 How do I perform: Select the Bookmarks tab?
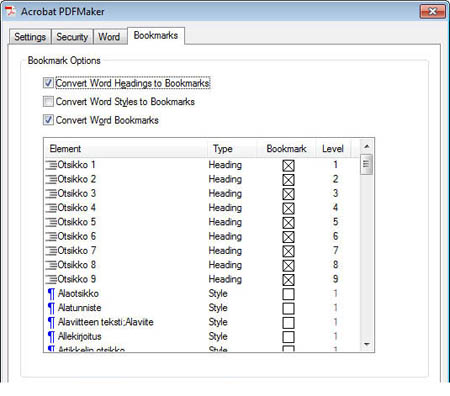click(x=156, y=35)
